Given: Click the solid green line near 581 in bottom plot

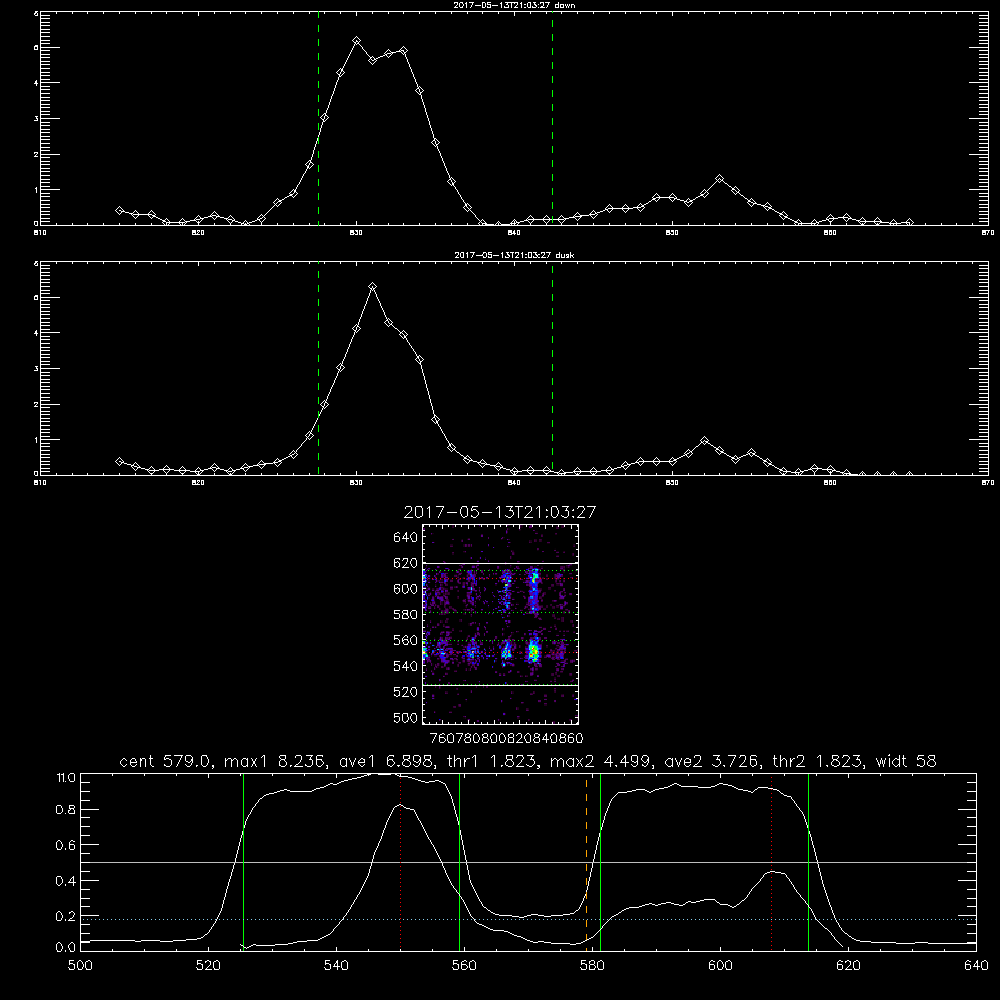Looking at the screenshot, I should pyautogui.click(x=600, y=861).
